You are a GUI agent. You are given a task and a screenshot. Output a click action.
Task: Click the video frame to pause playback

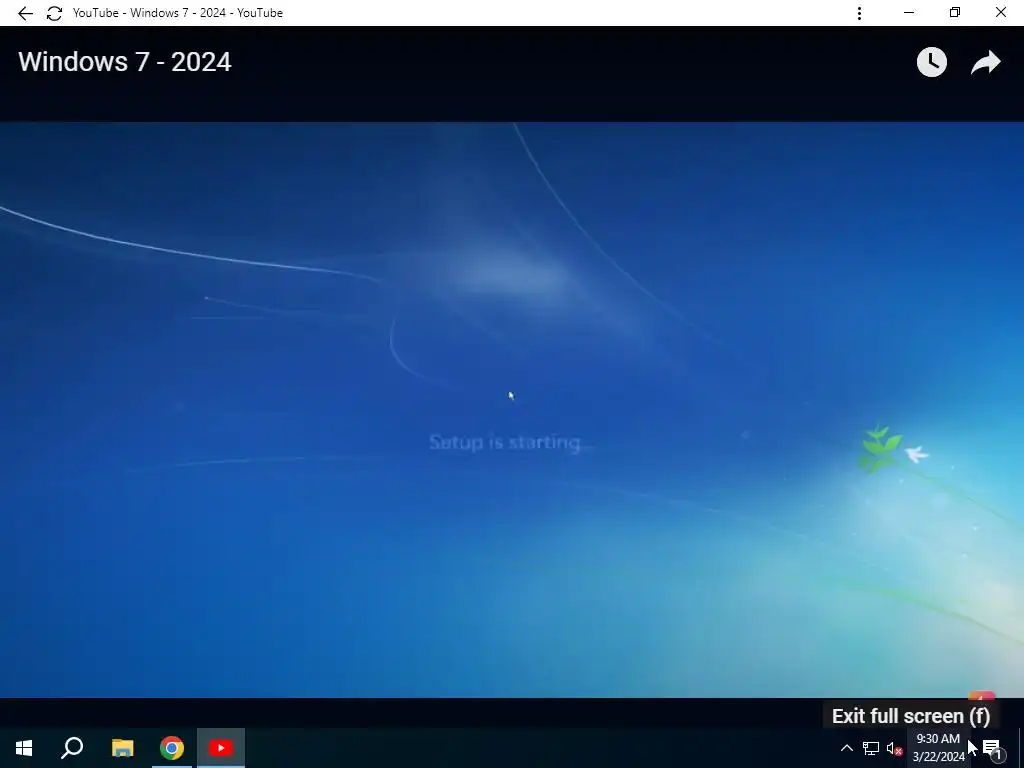click(x=512, y=409)
